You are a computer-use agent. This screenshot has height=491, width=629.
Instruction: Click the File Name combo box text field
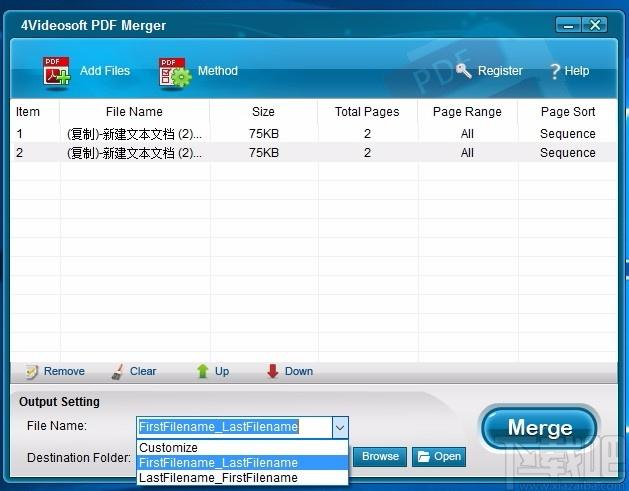(x=235, y=427)
